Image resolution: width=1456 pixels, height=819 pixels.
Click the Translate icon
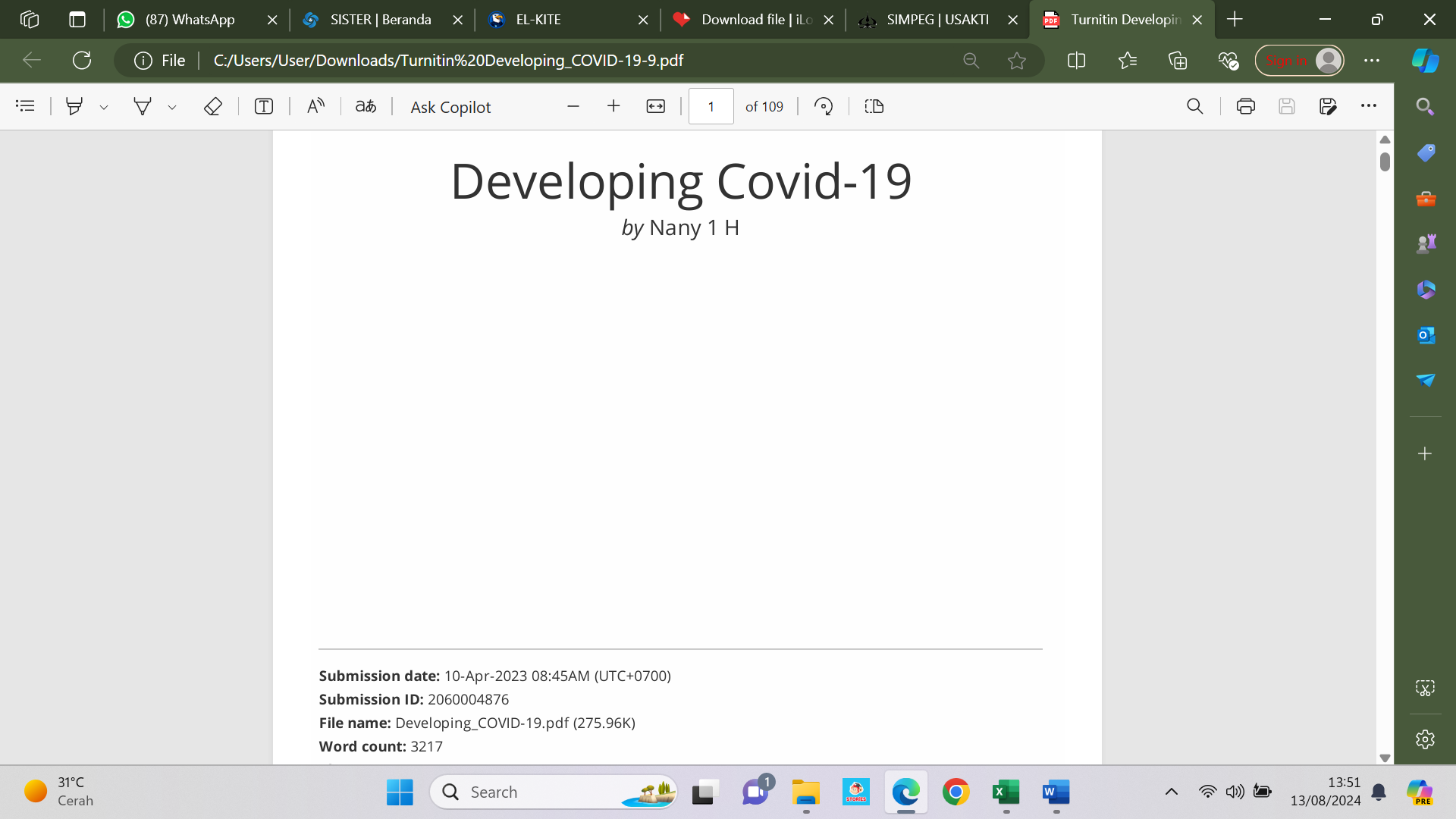click(x=366, y=106)
